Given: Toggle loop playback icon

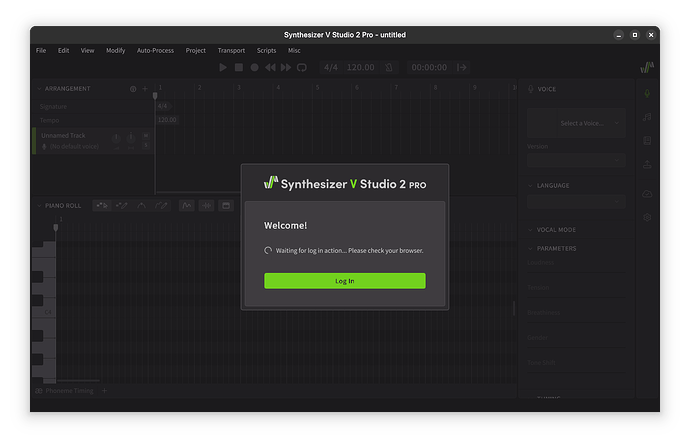Looking at the screenshot, I should 302,67.
